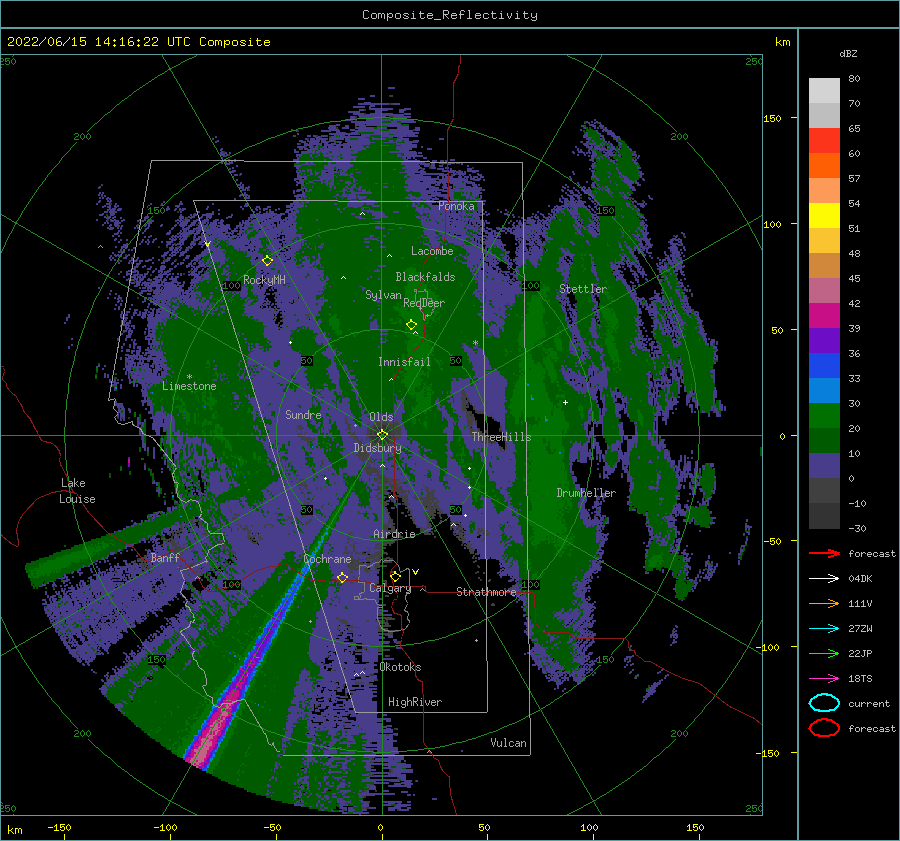Screen dimensions: 900x841
Task: Click the Stettler label
Action: 583,289
